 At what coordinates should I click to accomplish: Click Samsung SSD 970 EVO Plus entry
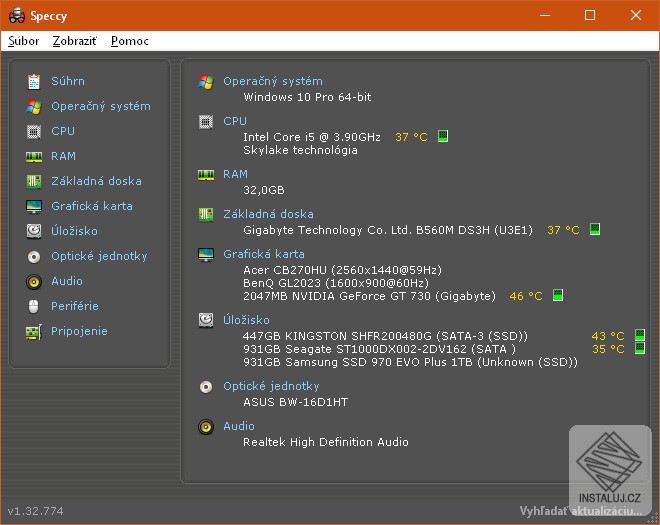pos(410,362)
